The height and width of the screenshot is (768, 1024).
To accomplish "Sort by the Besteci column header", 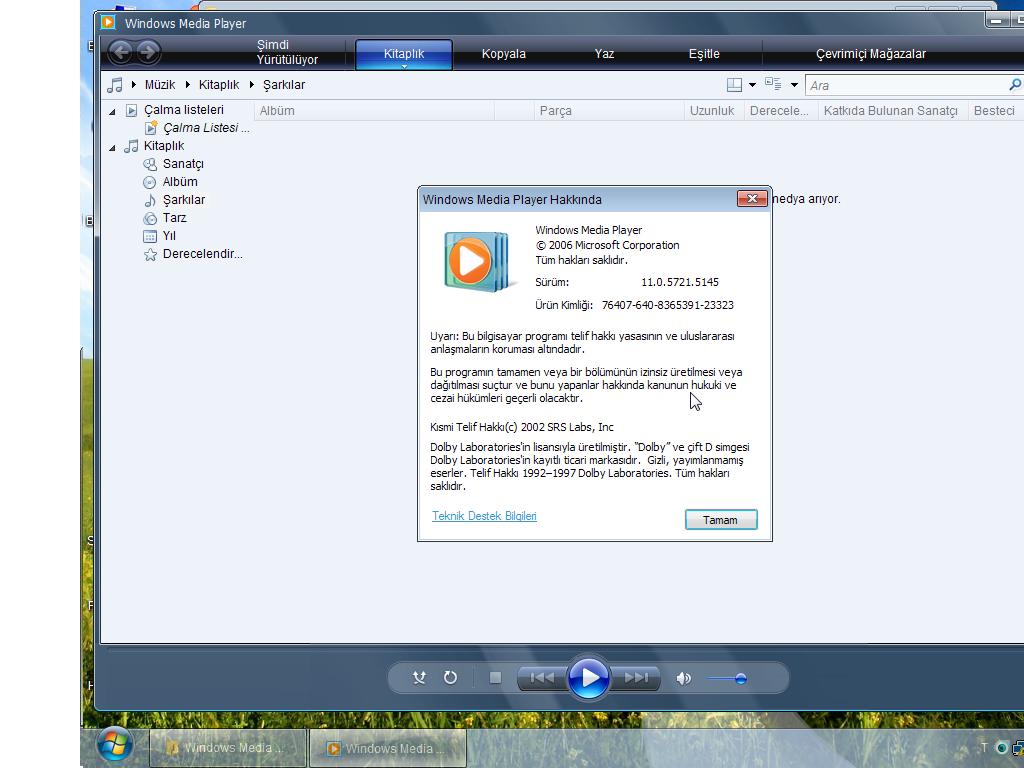I will tap(996, 111).
